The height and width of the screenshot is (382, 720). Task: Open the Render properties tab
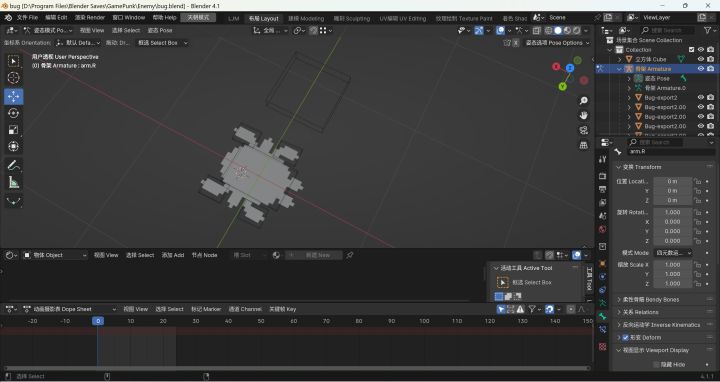[602, 176]
